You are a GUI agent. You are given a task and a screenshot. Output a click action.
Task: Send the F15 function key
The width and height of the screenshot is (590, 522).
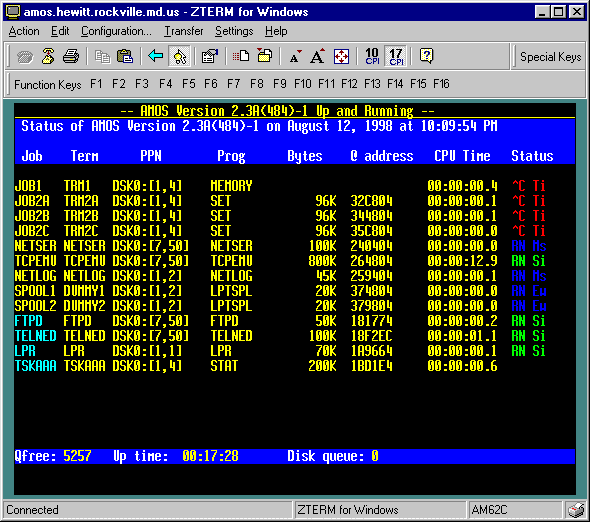click(418, 84)
